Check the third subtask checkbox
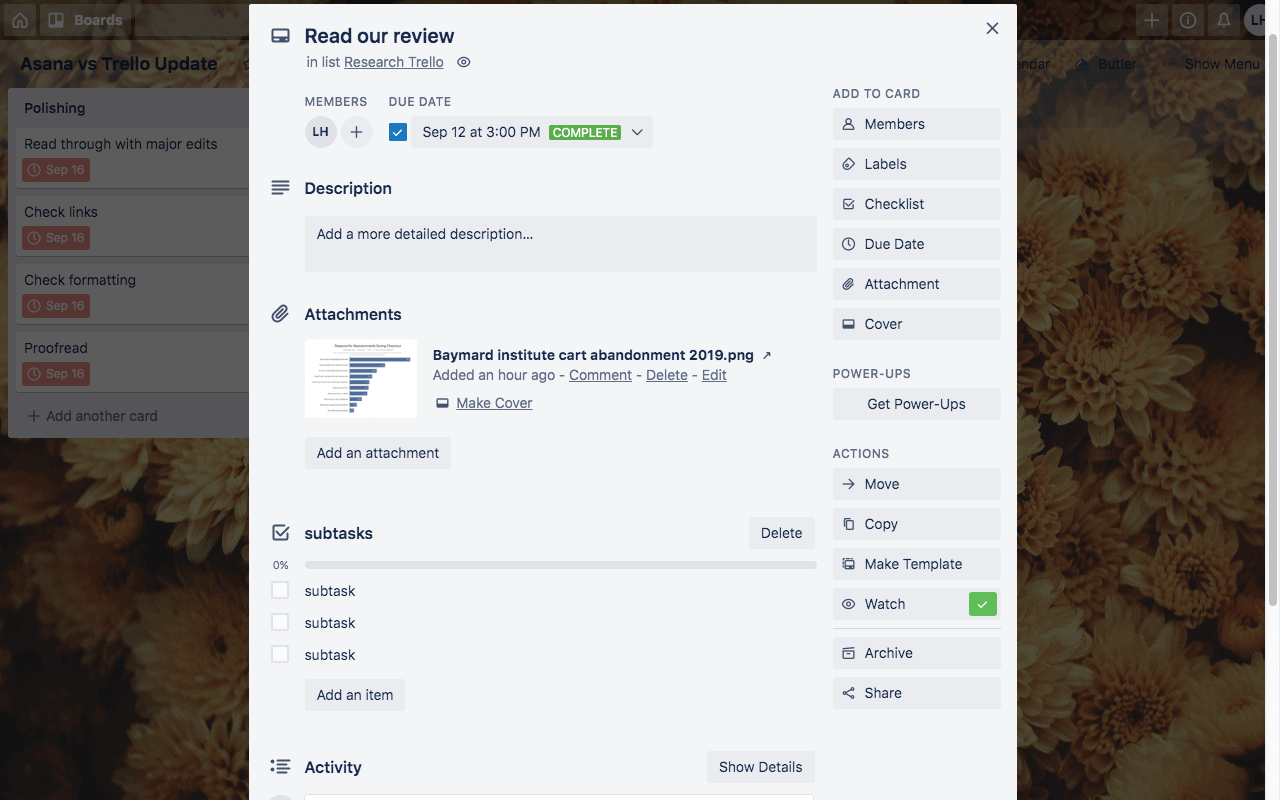1280x800 pixels. (x=280, y=654)
